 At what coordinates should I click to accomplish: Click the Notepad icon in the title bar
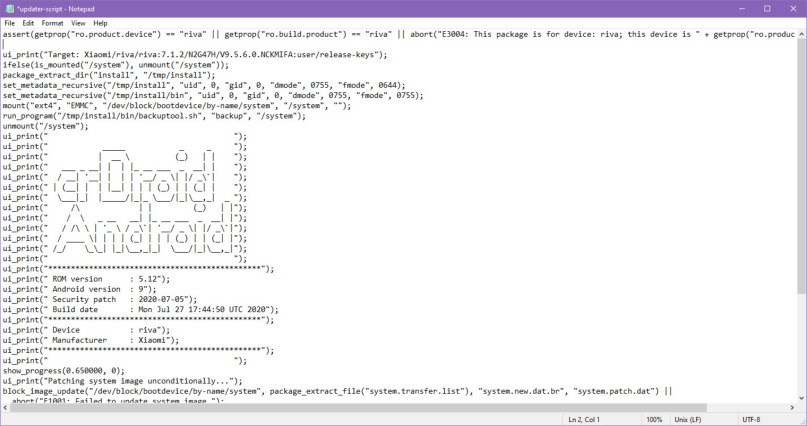point(9,8)
